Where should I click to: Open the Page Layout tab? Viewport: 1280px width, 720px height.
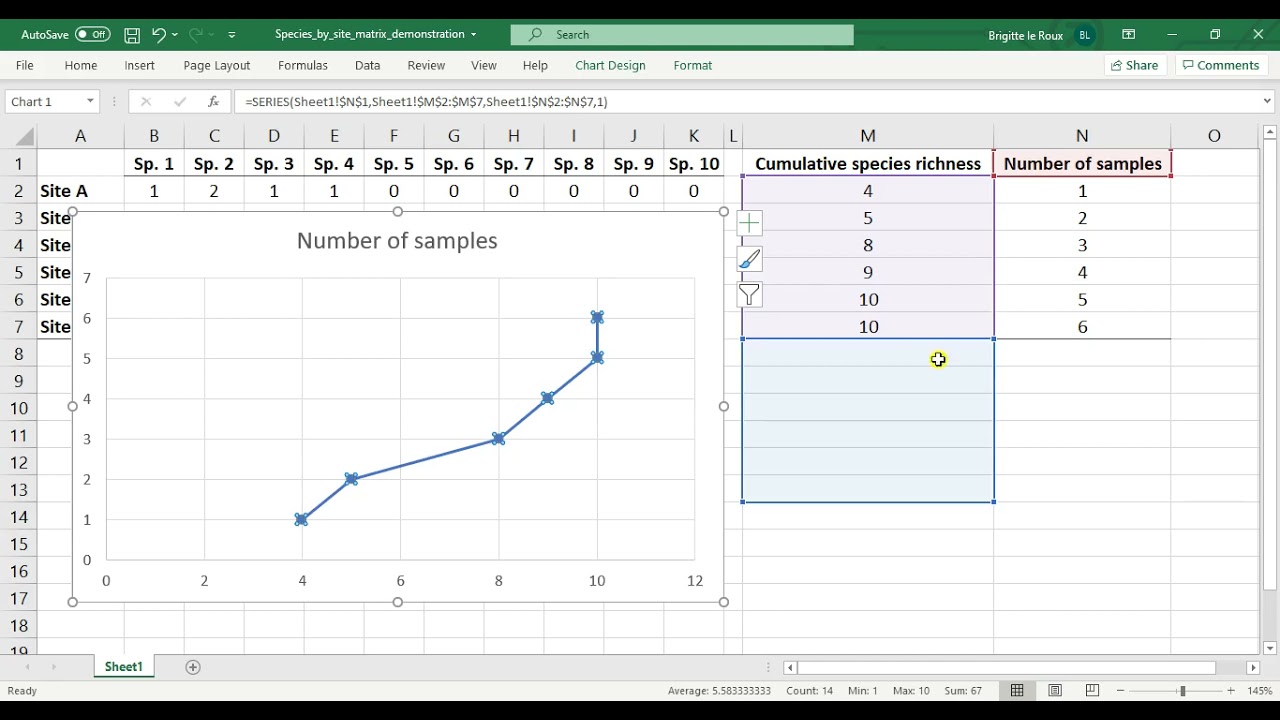tap(216, 65)
